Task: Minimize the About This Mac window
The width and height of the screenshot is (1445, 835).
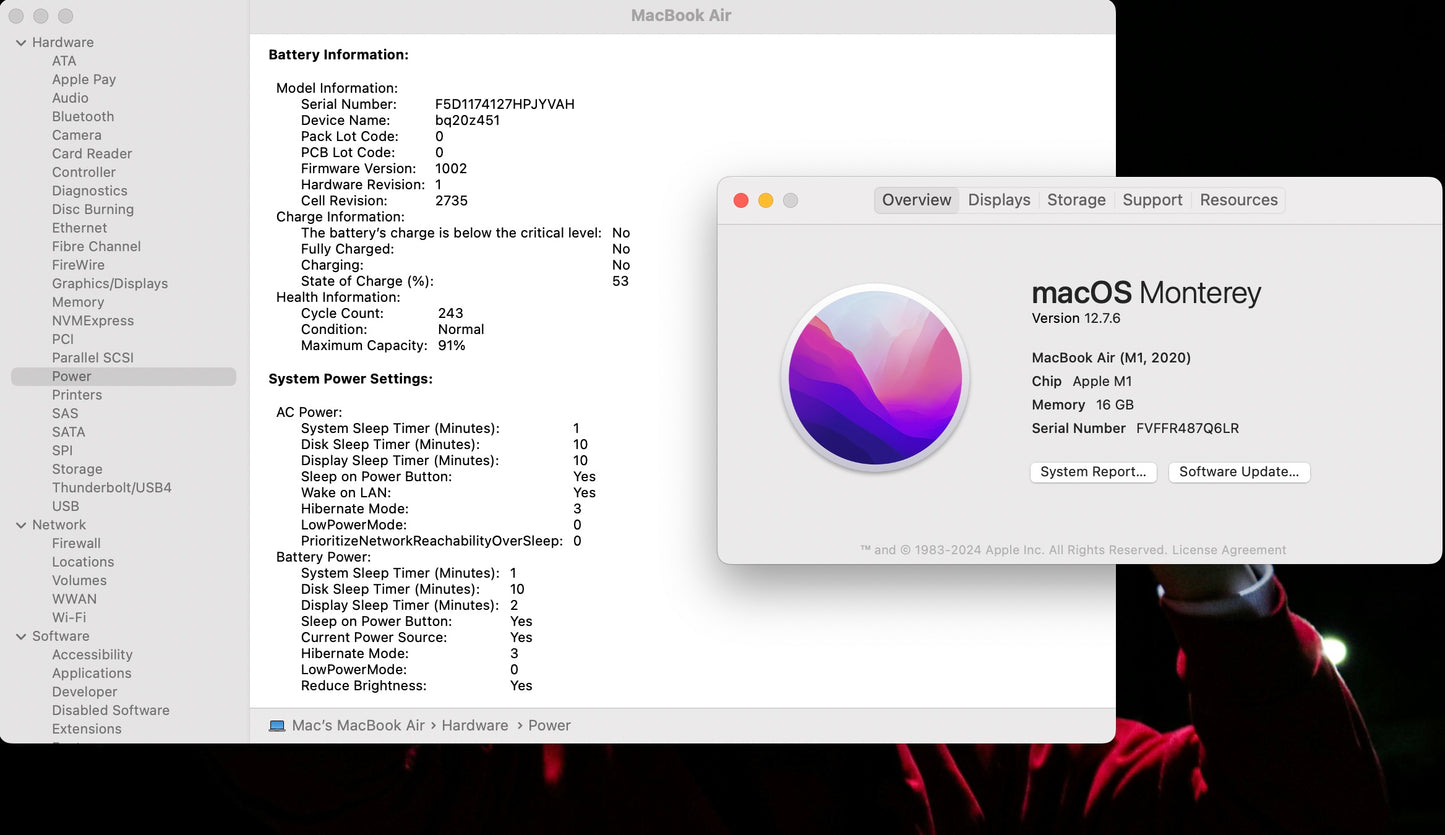Action: (765, 201)
